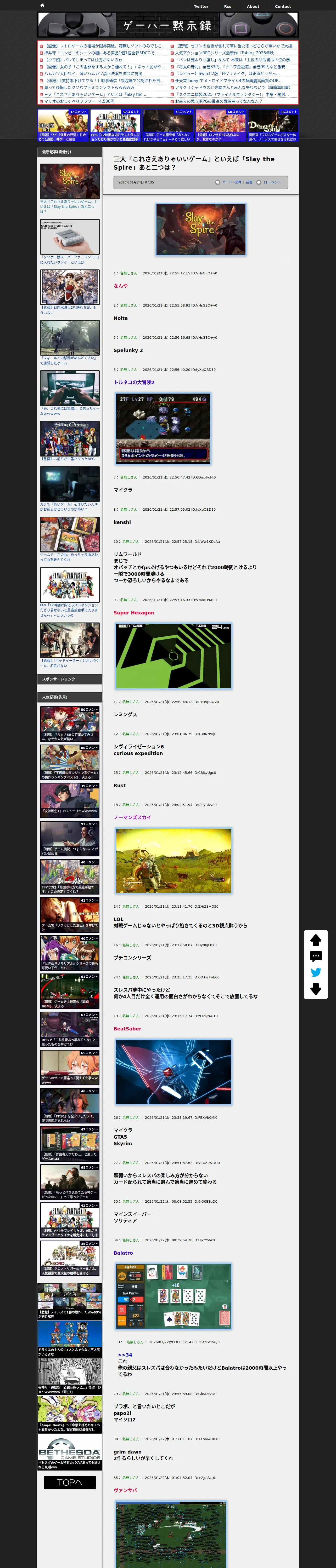Click the ゲーハー黙示録 site banner
The height and width of the screenshot is (1568, 336).
tap(168, 25)
